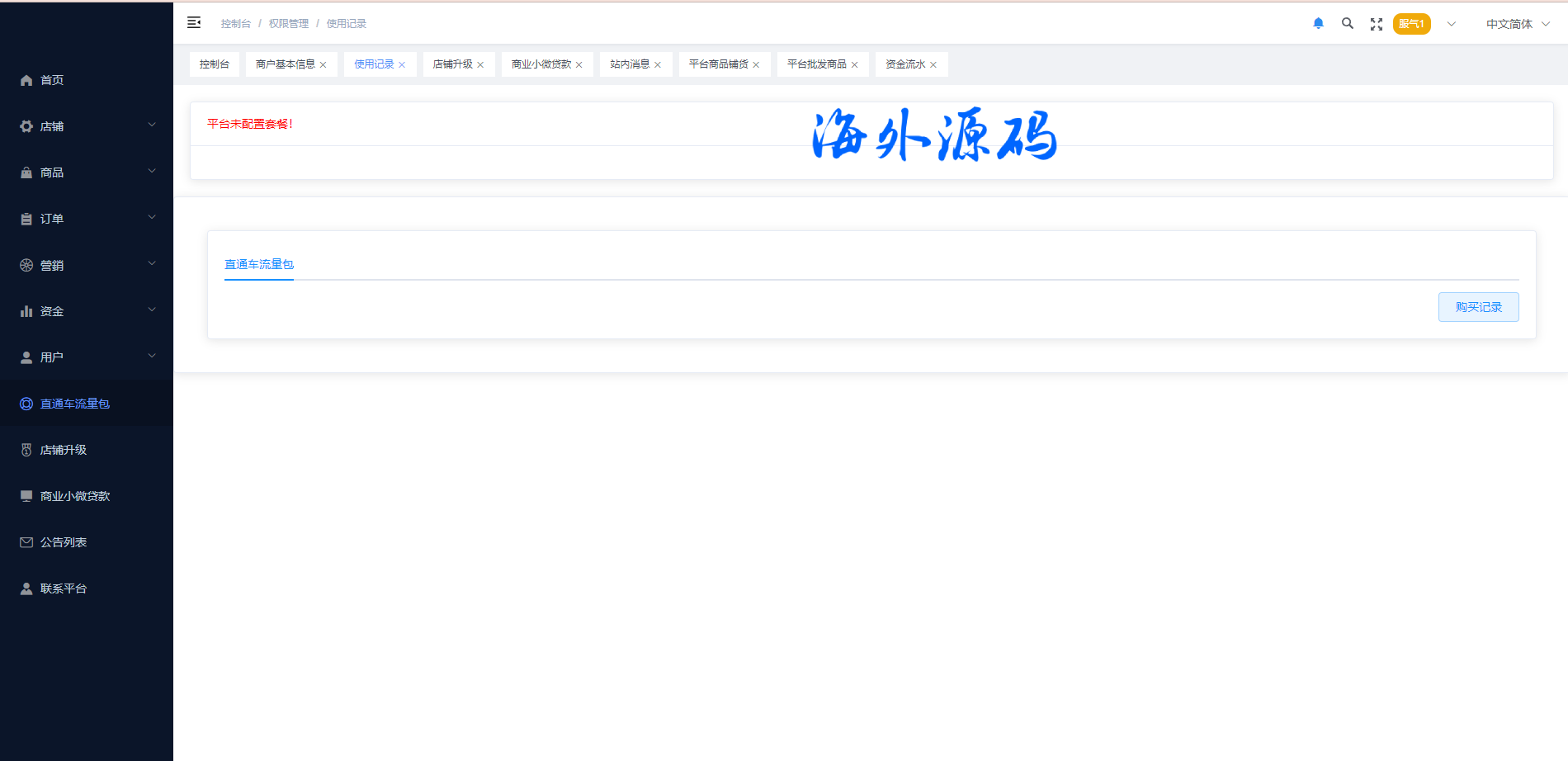Toggle fullscreen mode icon
Screen dimensions: 1568x761
click(x=1376, y=24)
